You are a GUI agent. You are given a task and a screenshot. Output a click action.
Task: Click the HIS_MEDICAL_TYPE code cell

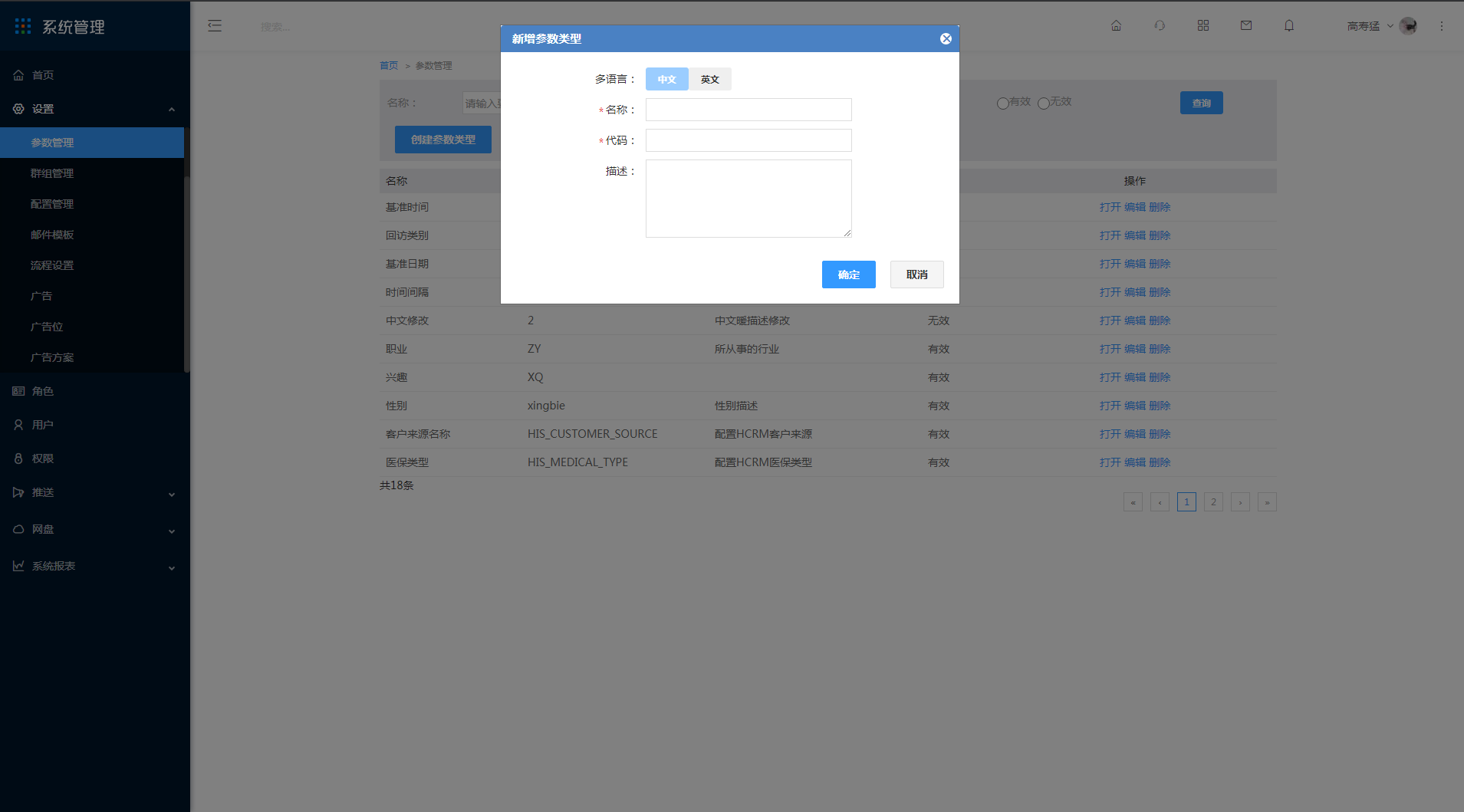pos(577,462)
